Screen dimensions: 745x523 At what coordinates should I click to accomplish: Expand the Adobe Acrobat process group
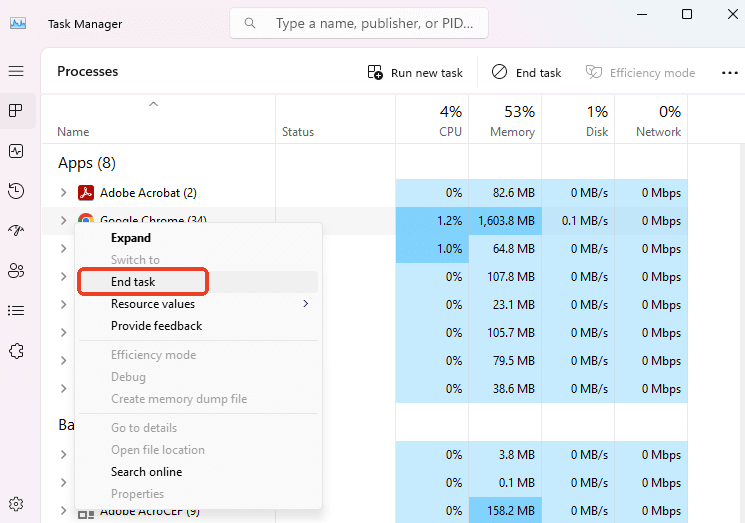pyautogui.click(x=63, y=193)
